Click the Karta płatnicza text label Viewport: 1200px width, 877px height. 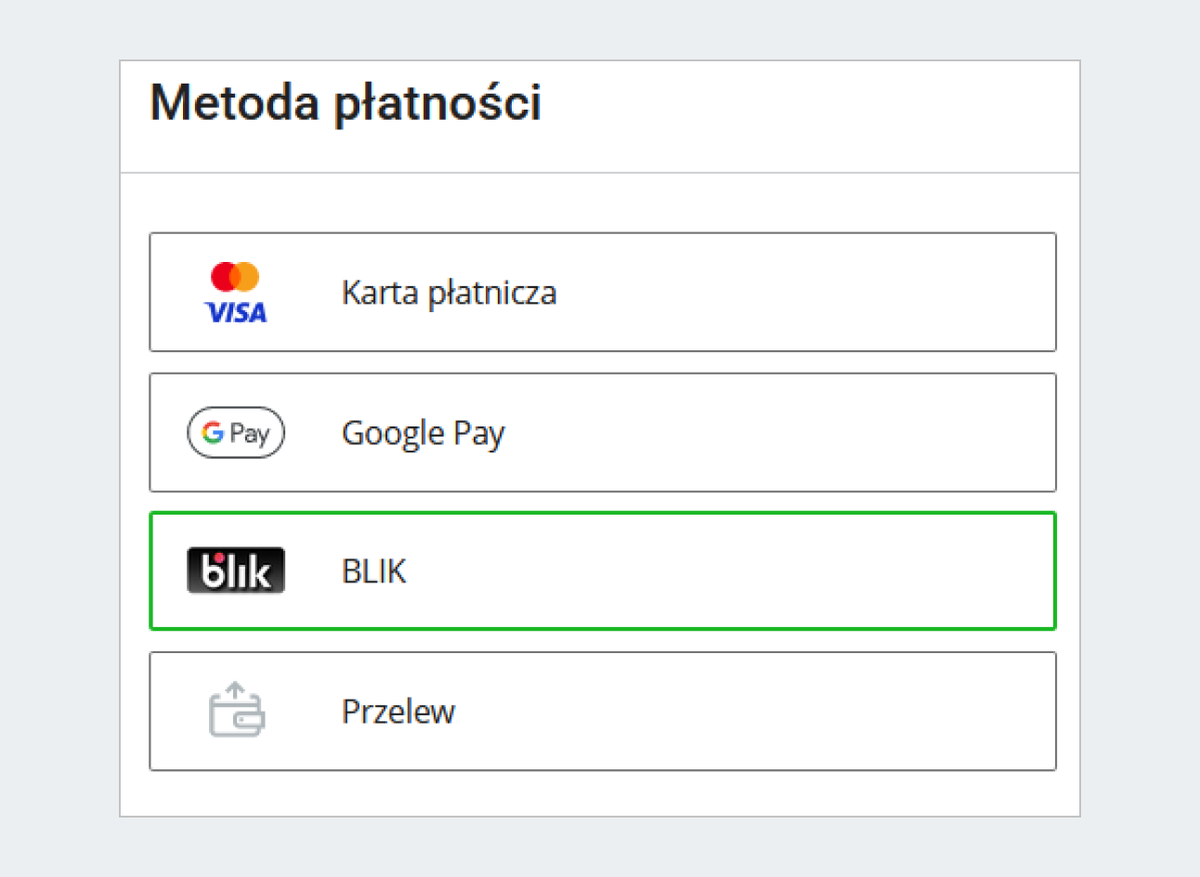pyautogui.click(x=449, y=292)
